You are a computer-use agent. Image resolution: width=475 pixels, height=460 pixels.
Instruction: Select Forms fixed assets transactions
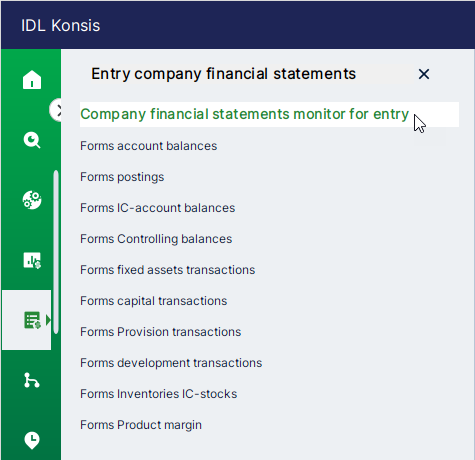coord(167,270)
